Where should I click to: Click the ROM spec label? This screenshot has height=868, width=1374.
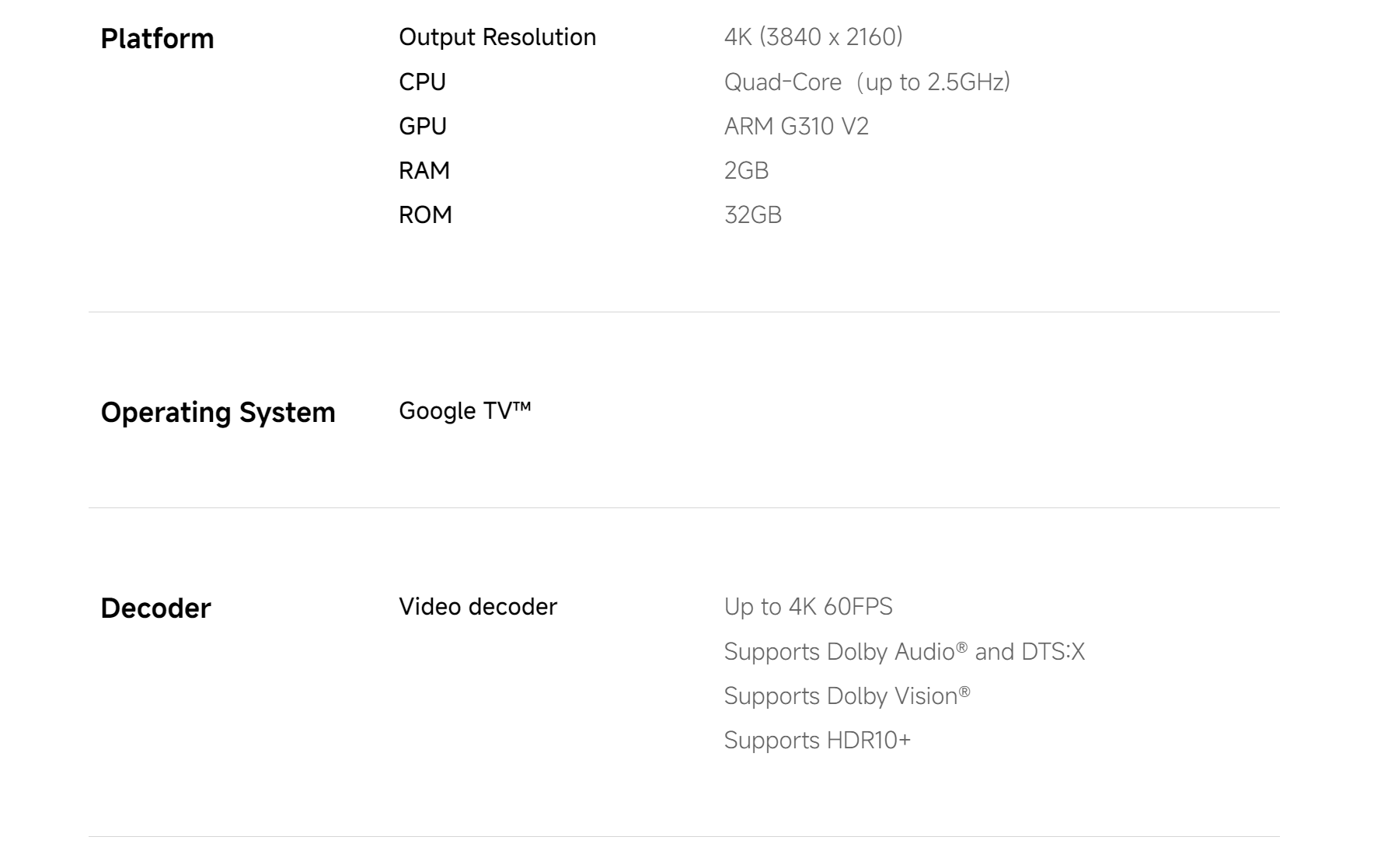click(425, 214)
